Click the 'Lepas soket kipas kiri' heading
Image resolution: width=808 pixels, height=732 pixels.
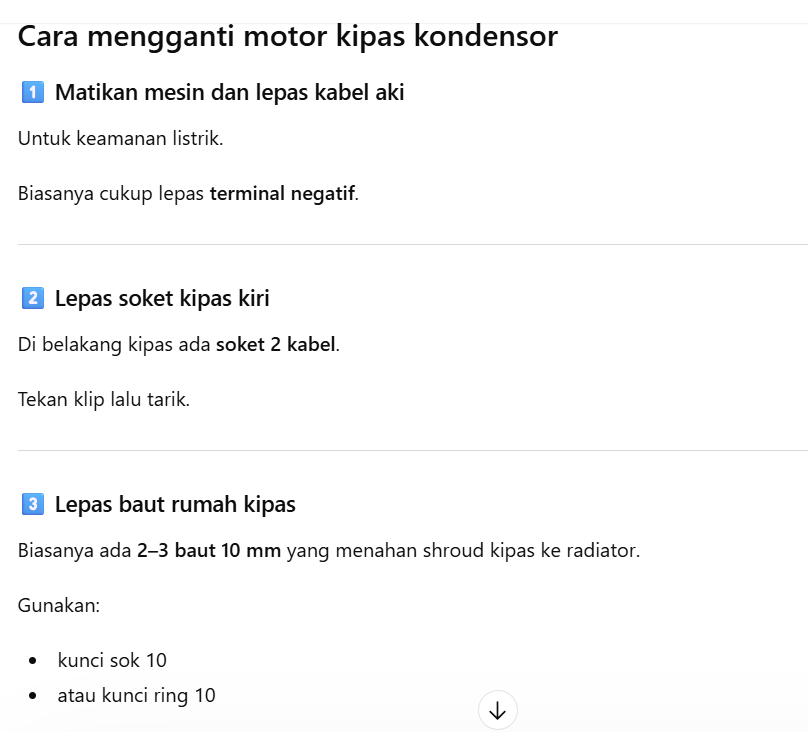(x=162, y=298)
